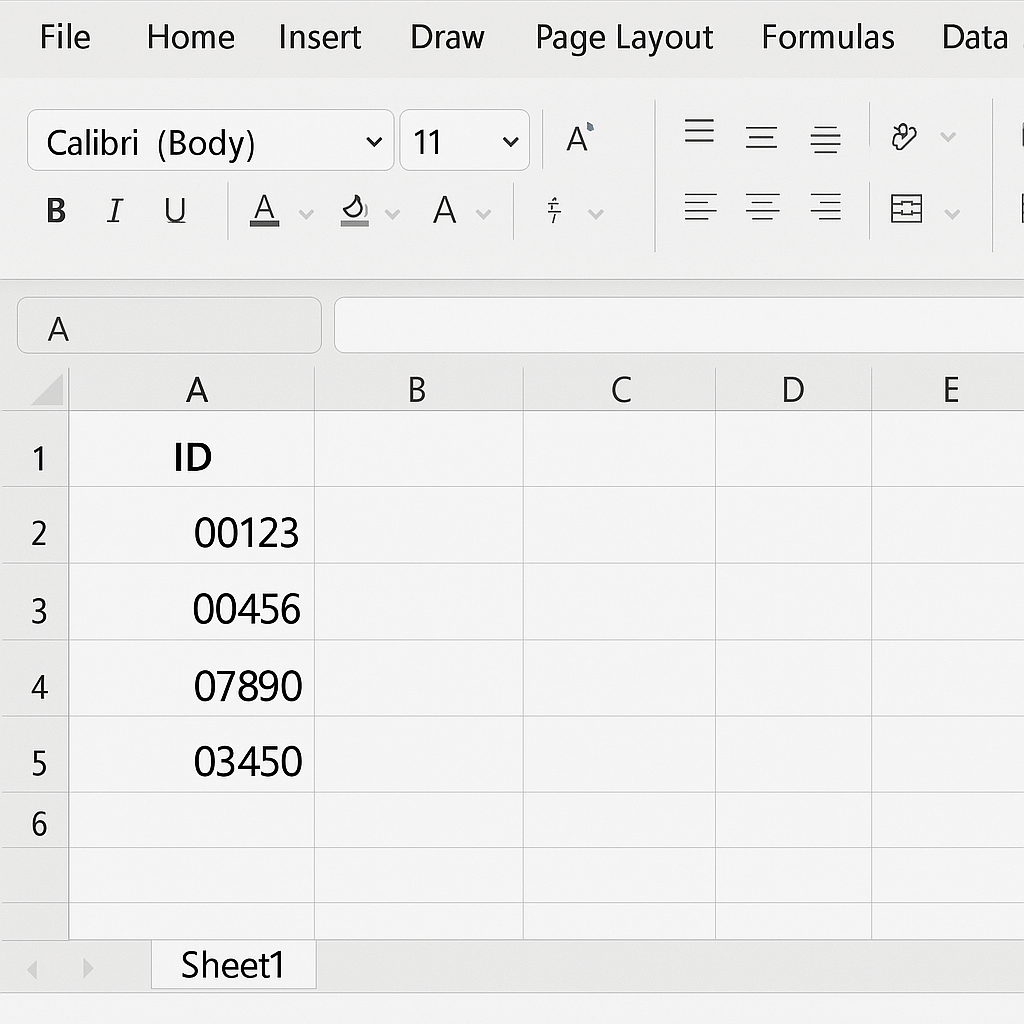1024x1024 pixels.
Task: Left-align the cell text
Action: (699, 208)
